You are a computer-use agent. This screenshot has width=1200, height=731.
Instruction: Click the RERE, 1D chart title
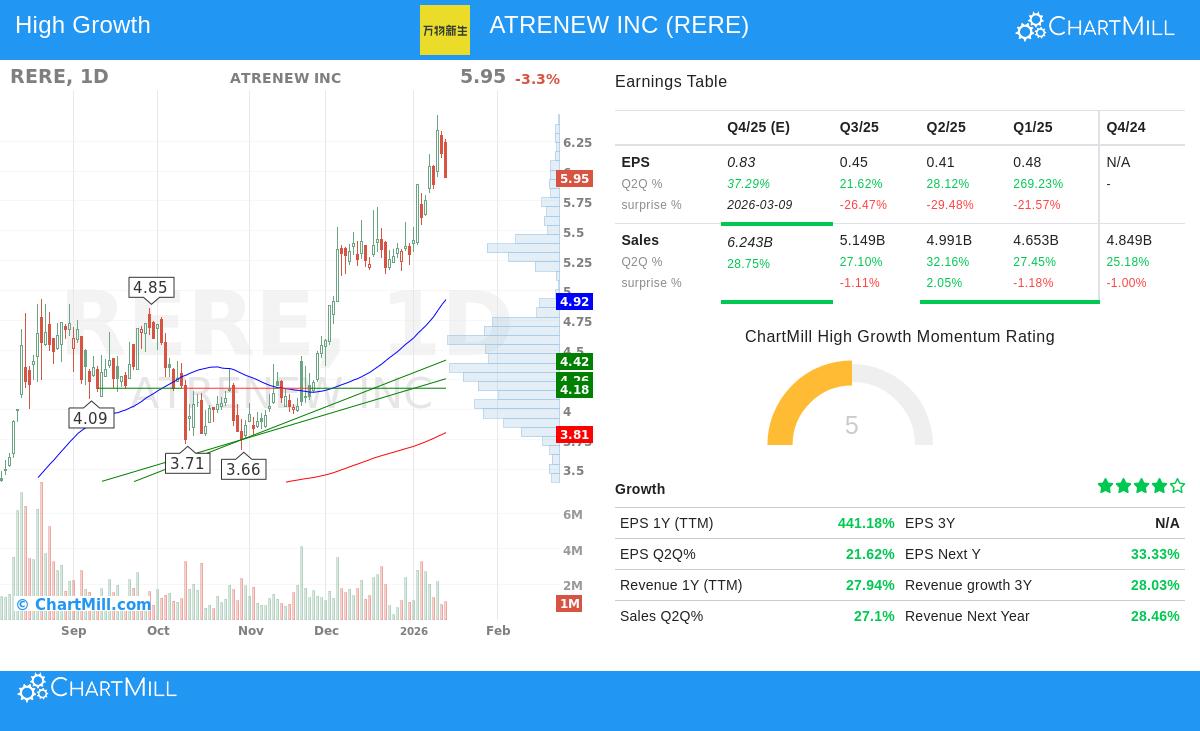click(59, 76)
